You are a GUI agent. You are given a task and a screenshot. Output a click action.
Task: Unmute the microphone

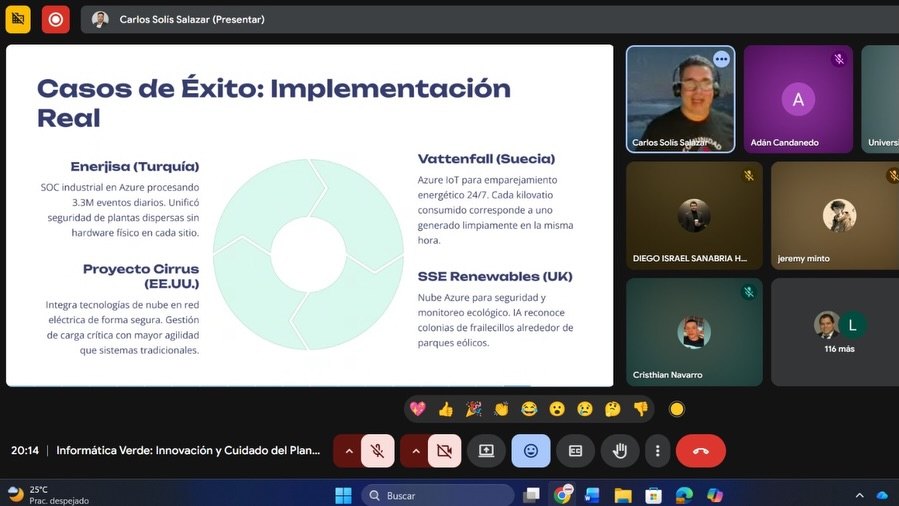click(x=377, y=451)
